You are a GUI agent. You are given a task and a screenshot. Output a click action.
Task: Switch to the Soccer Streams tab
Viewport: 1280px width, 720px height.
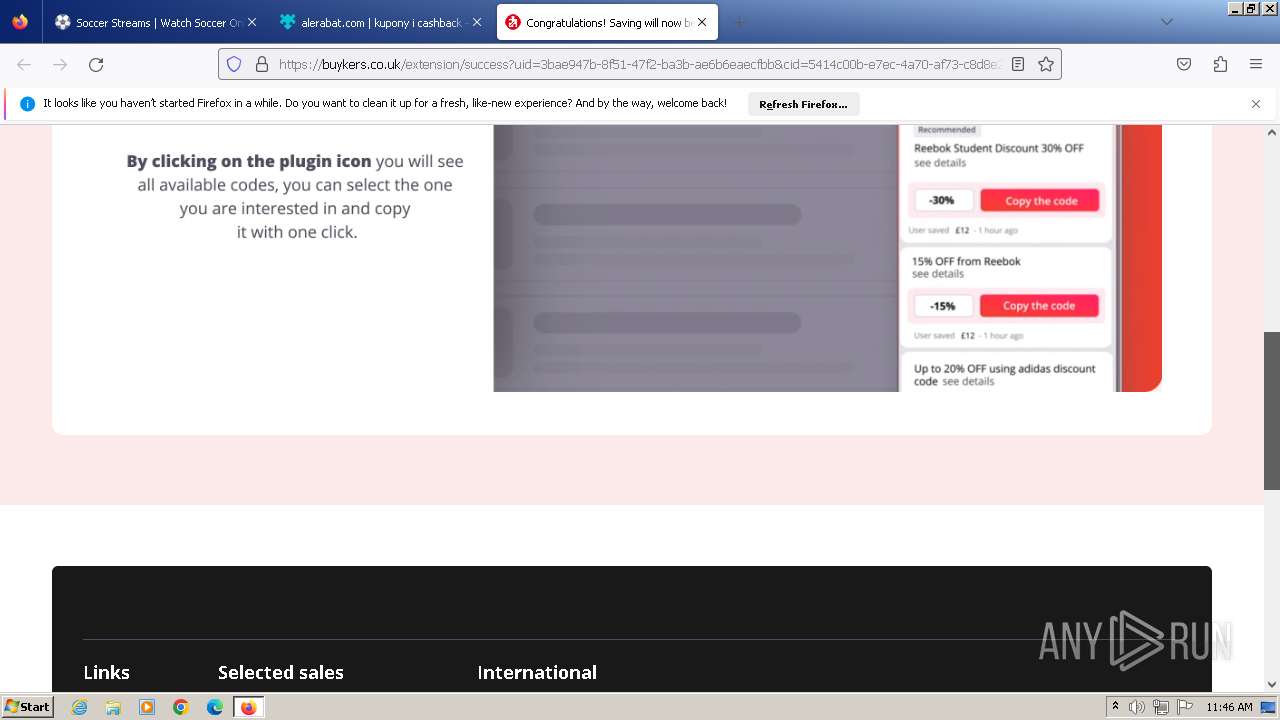tap(155, 22)
